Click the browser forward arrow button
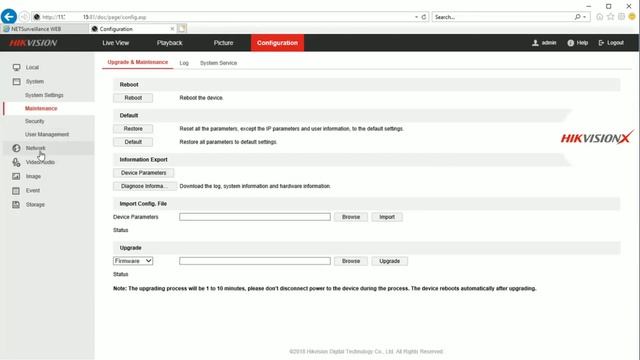 24,17
